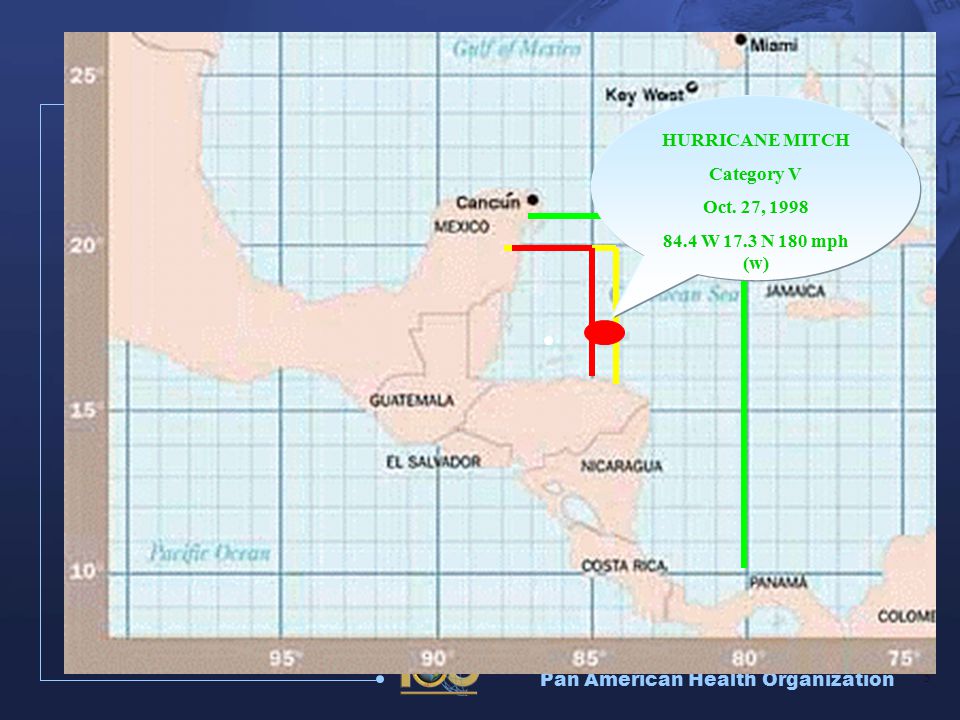Click the Miami city label
The width and height of the screenshot is (960, 720).
pyautogui.click(x=774, y=45)
